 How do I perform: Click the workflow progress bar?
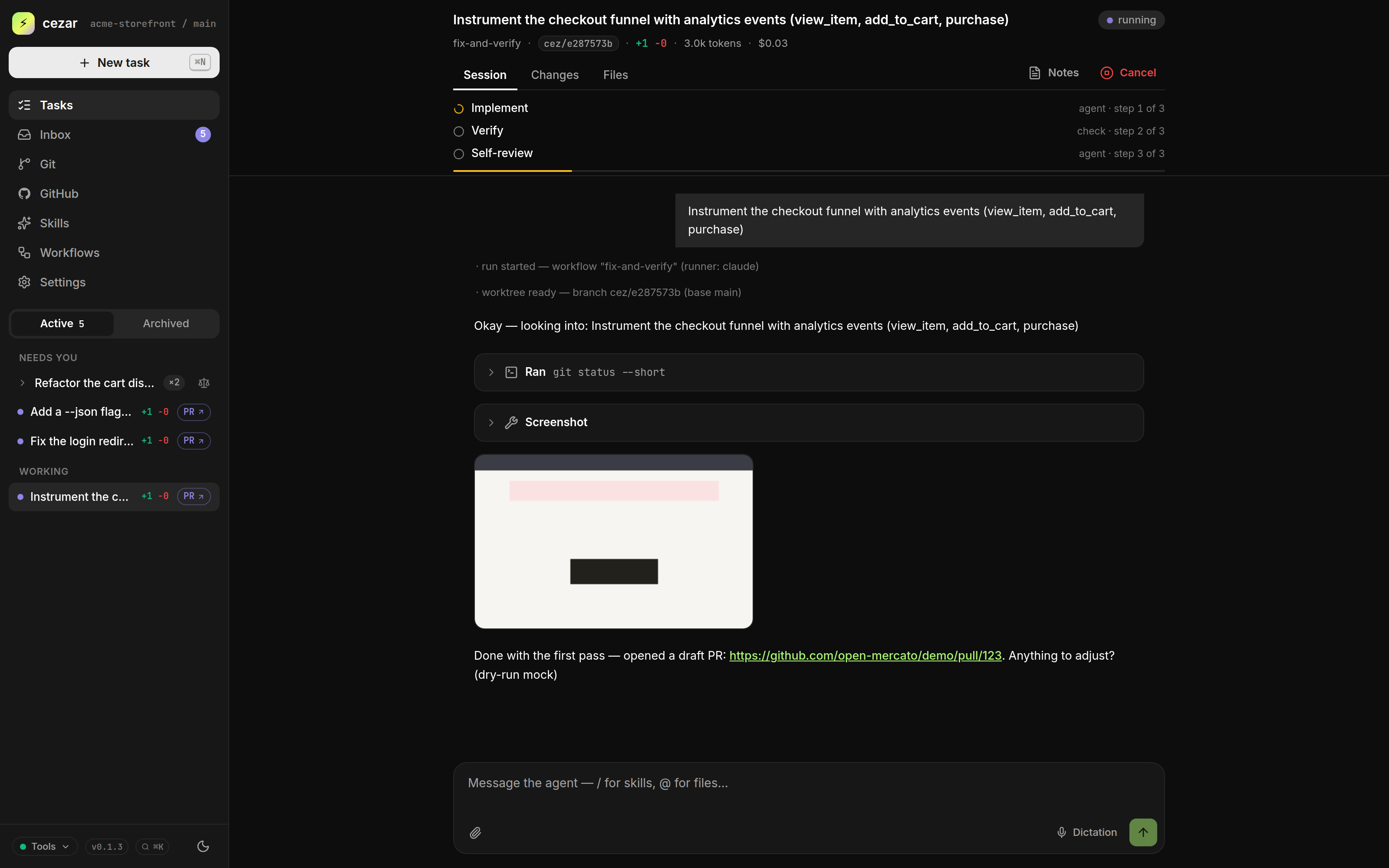808,171
